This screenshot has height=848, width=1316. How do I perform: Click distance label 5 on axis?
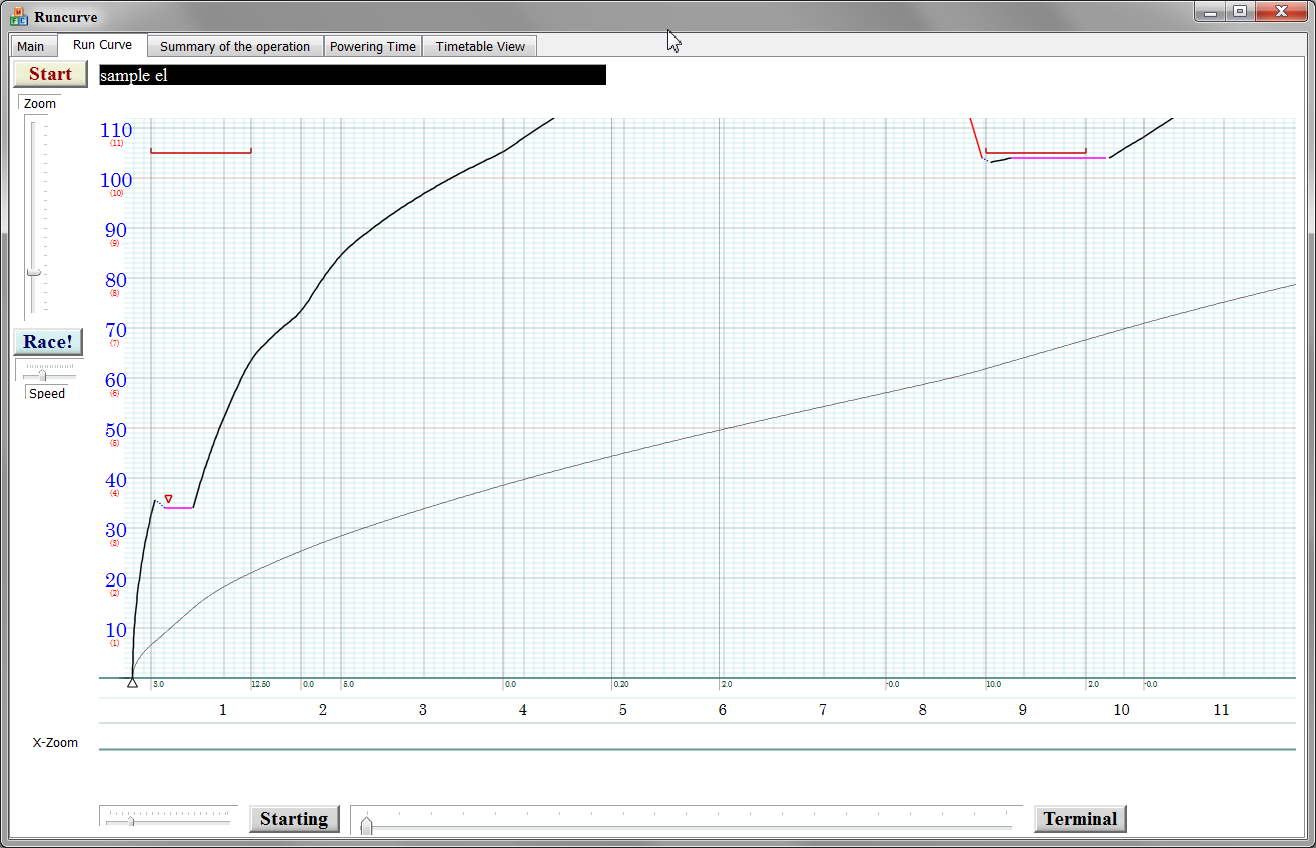(623, 710)
